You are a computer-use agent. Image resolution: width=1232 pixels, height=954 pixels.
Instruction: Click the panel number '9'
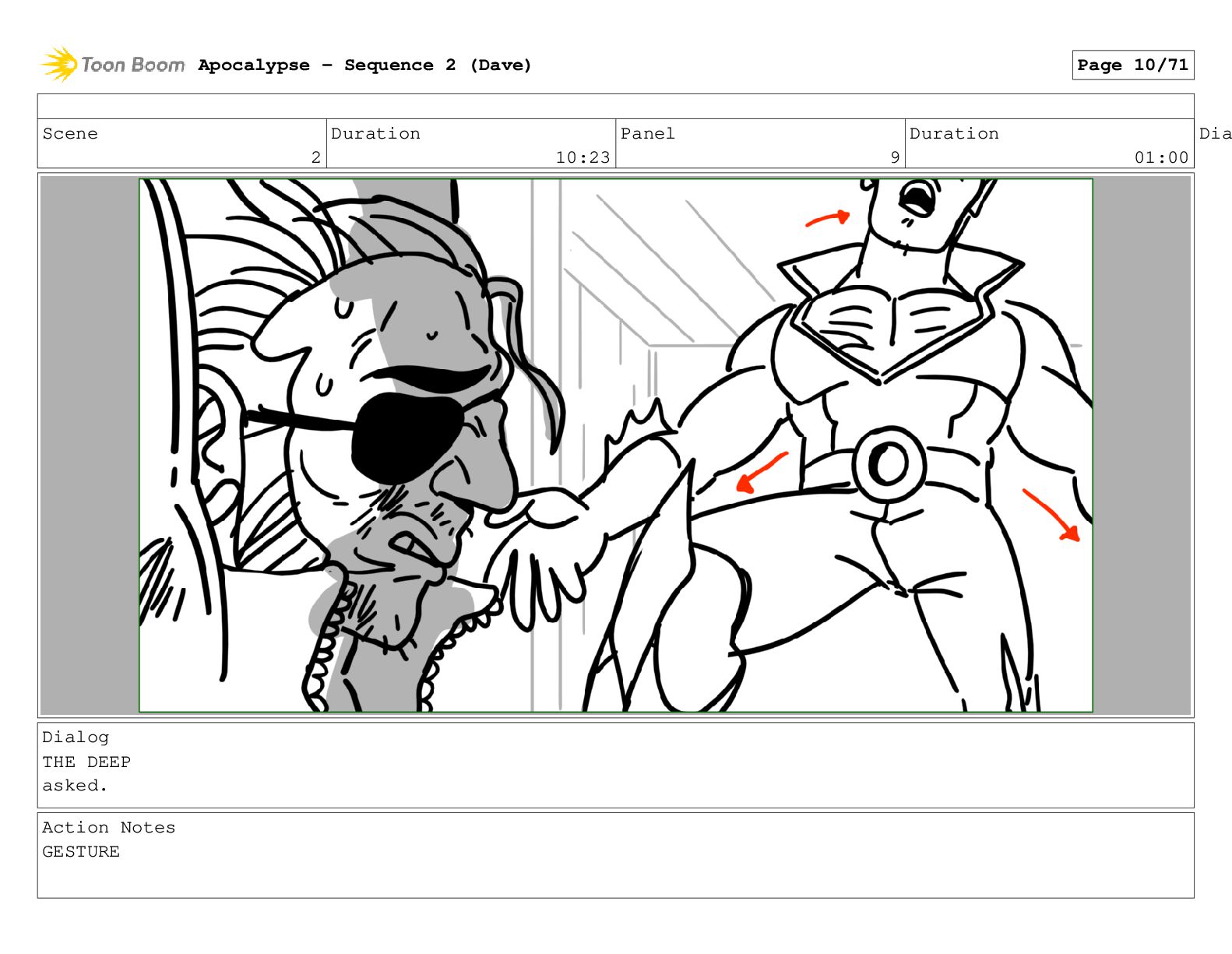tap(895, 157)
